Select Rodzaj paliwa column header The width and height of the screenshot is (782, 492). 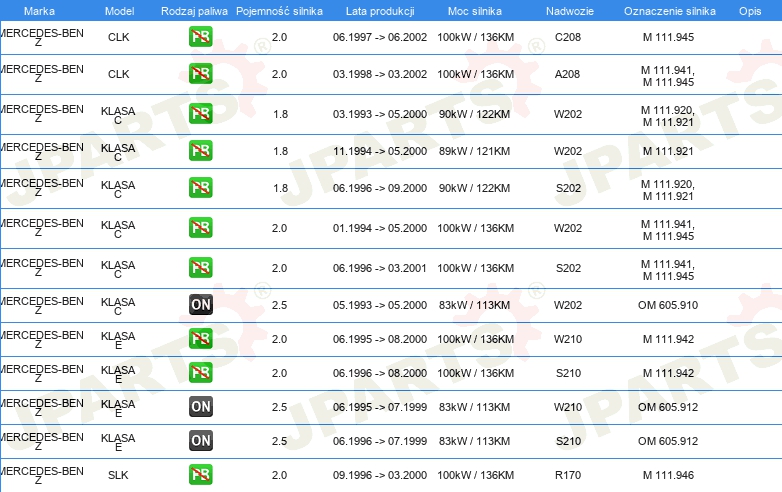click(x=195, y=11)
